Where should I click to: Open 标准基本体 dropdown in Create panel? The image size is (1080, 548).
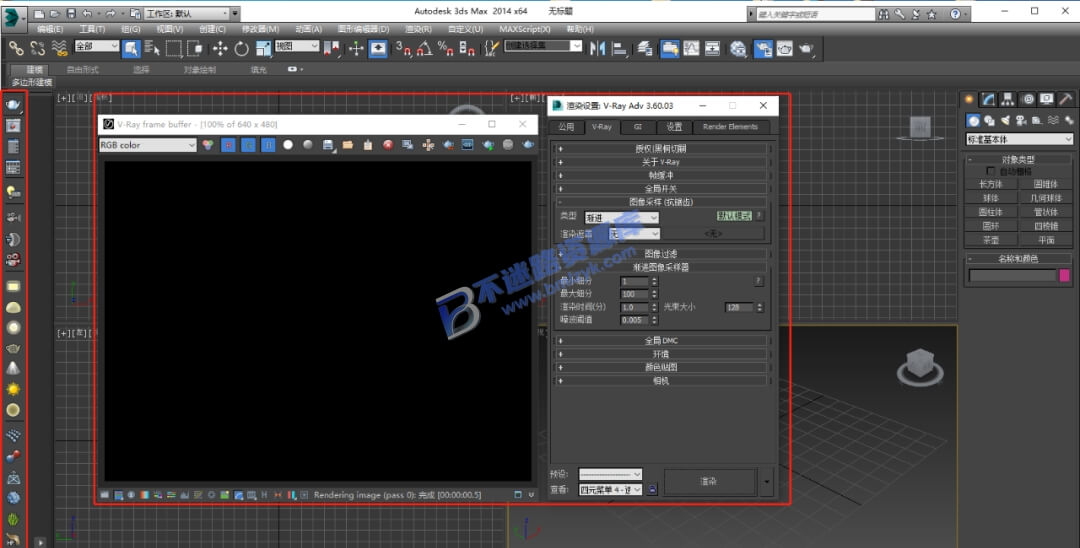tap(1019, 139)
